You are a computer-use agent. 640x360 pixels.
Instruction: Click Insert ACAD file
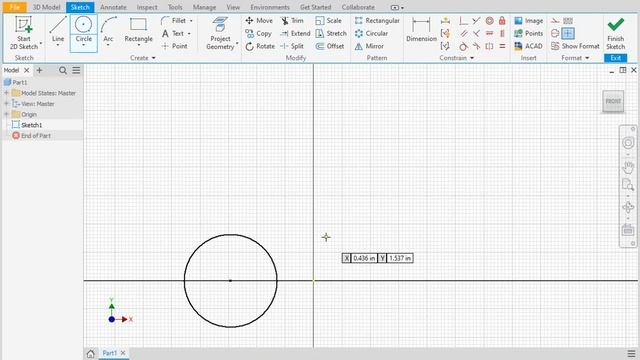pyautogui.click(x=529, y=46)
